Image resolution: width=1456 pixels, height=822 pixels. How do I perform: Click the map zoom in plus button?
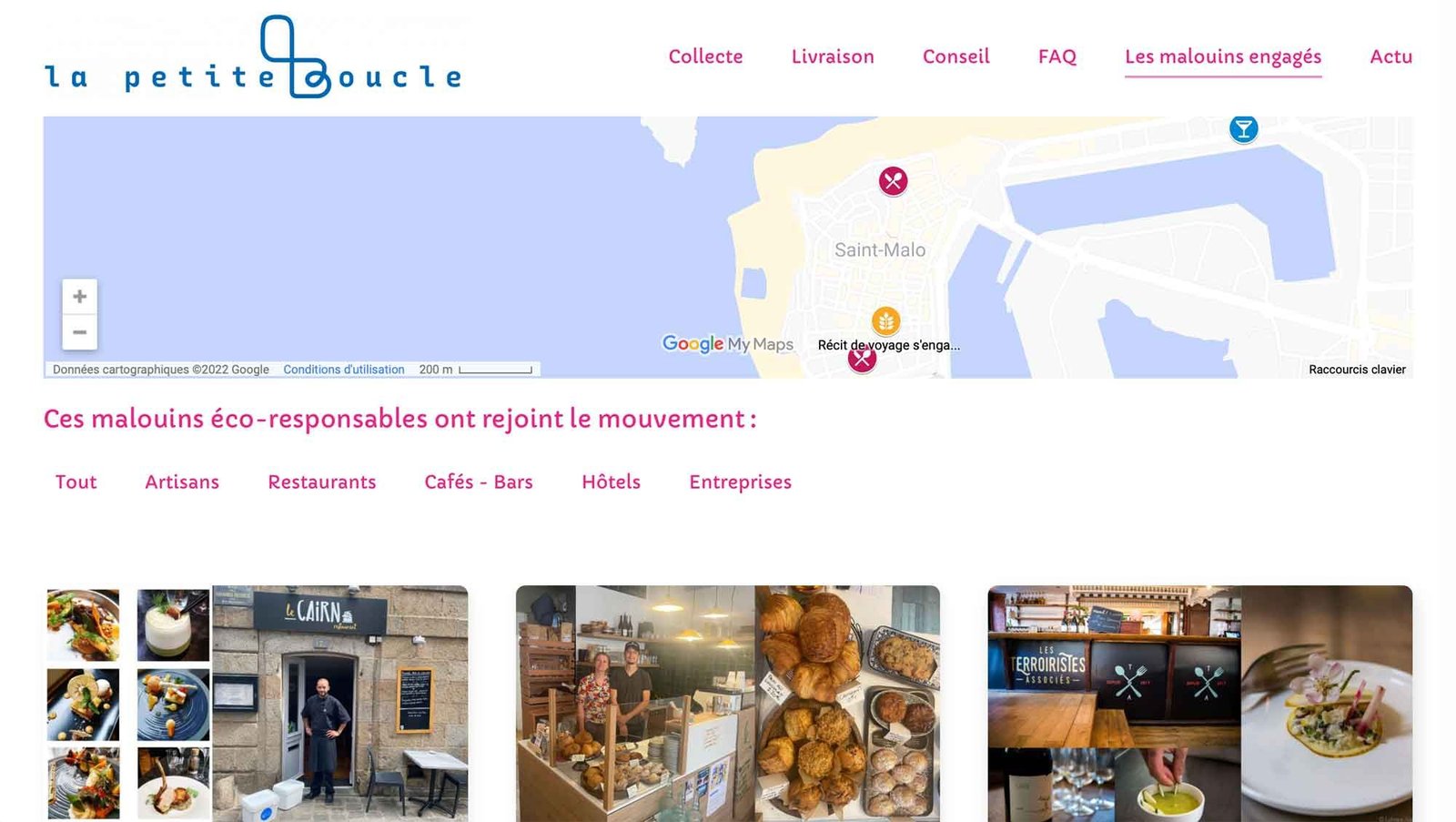79,297
